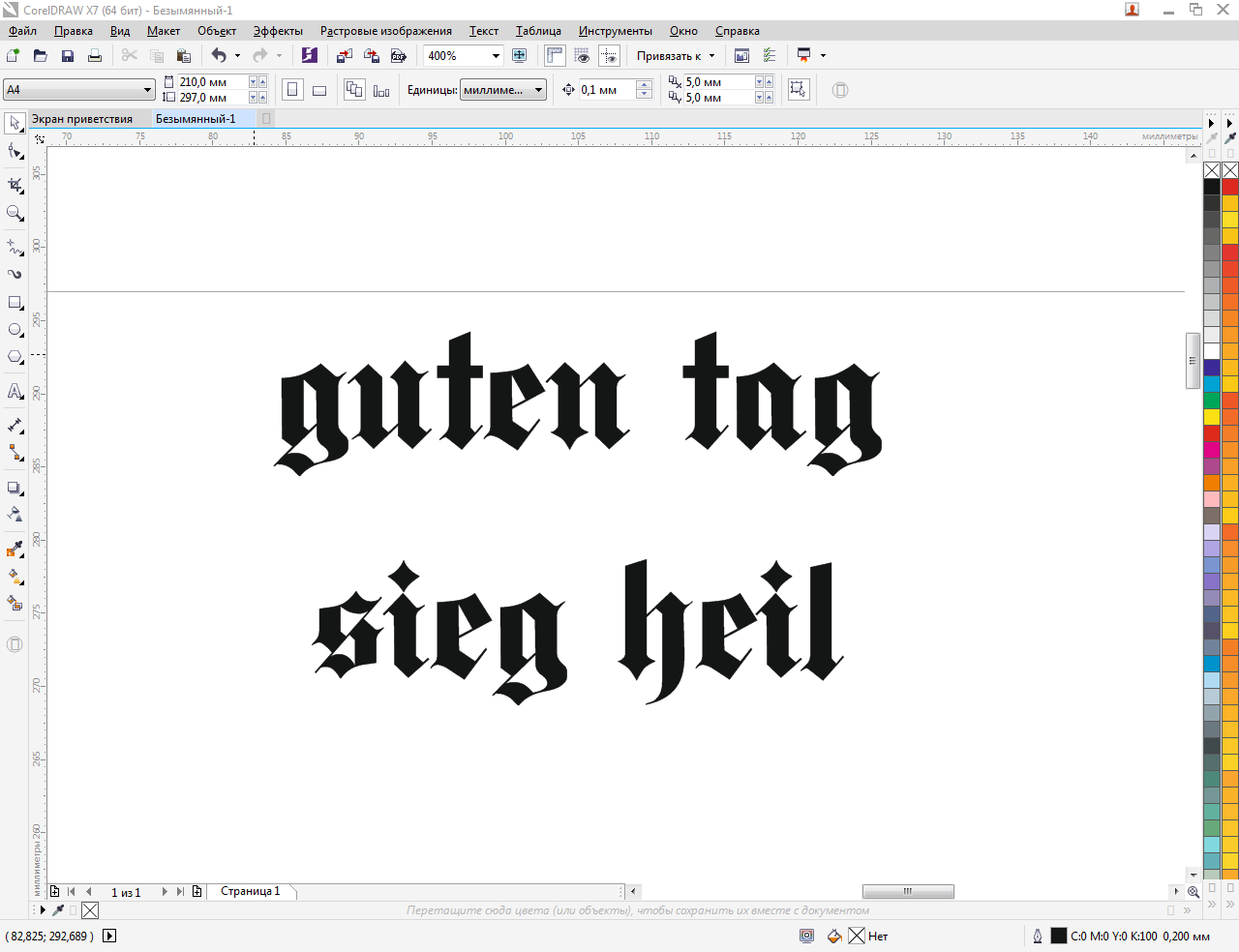Toggle Treat all objects as filled

pyautogui.click(x=798, y=90)
